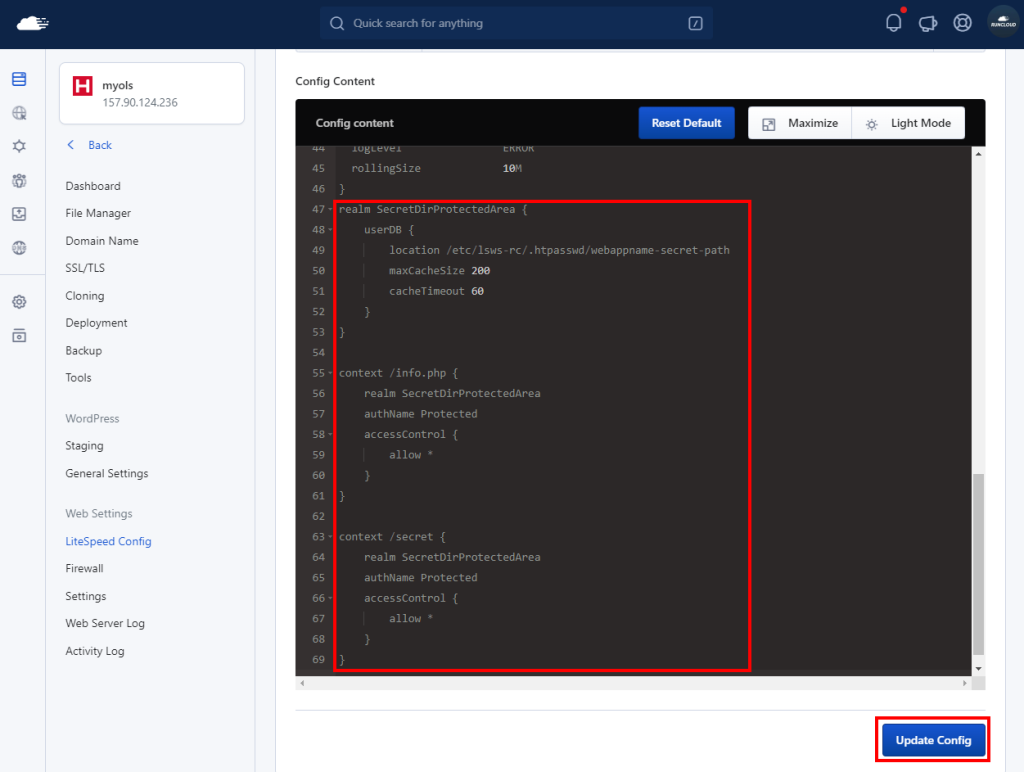The width and height of the screenshot is (1024, 772).
Task: Open Dashboard in the web app menu
Action: [x=93, y=186]
